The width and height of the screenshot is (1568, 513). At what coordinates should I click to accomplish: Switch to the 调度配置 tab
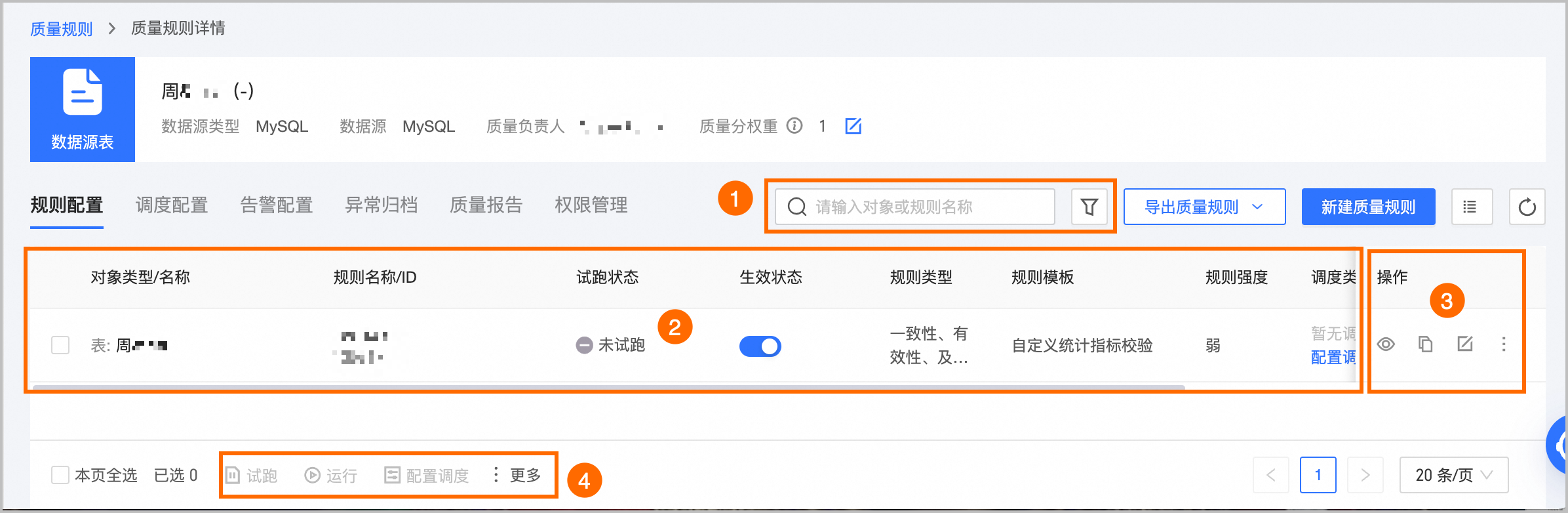click(x=171, y=205)
